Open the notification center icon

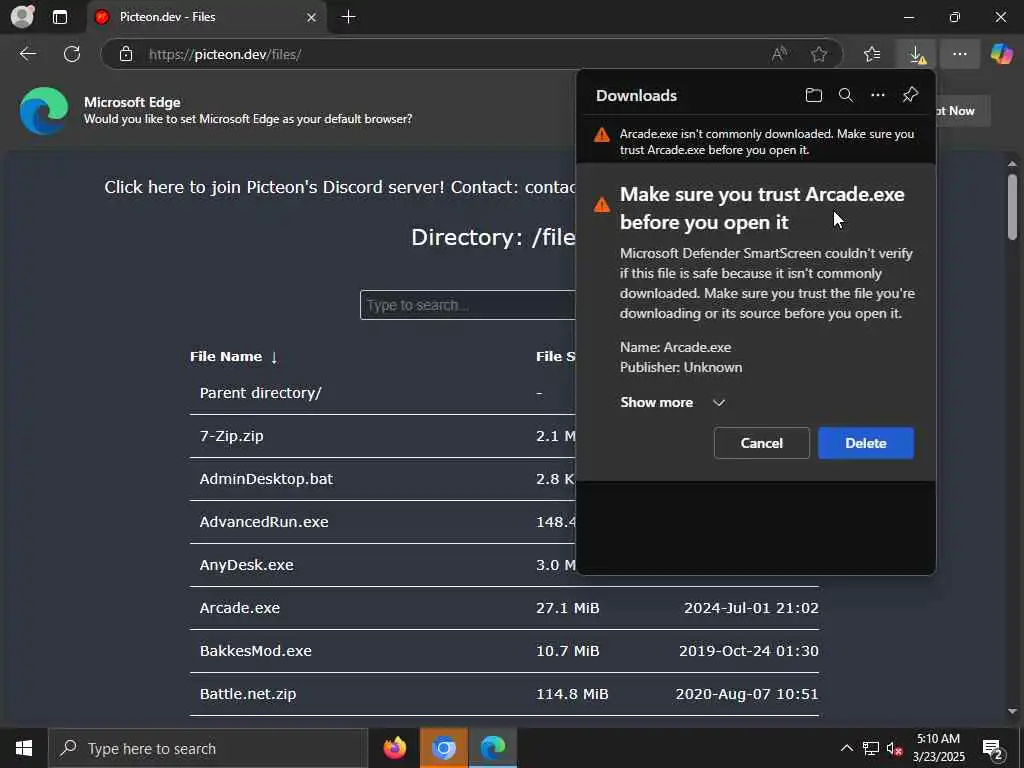[x=993, y=749]
